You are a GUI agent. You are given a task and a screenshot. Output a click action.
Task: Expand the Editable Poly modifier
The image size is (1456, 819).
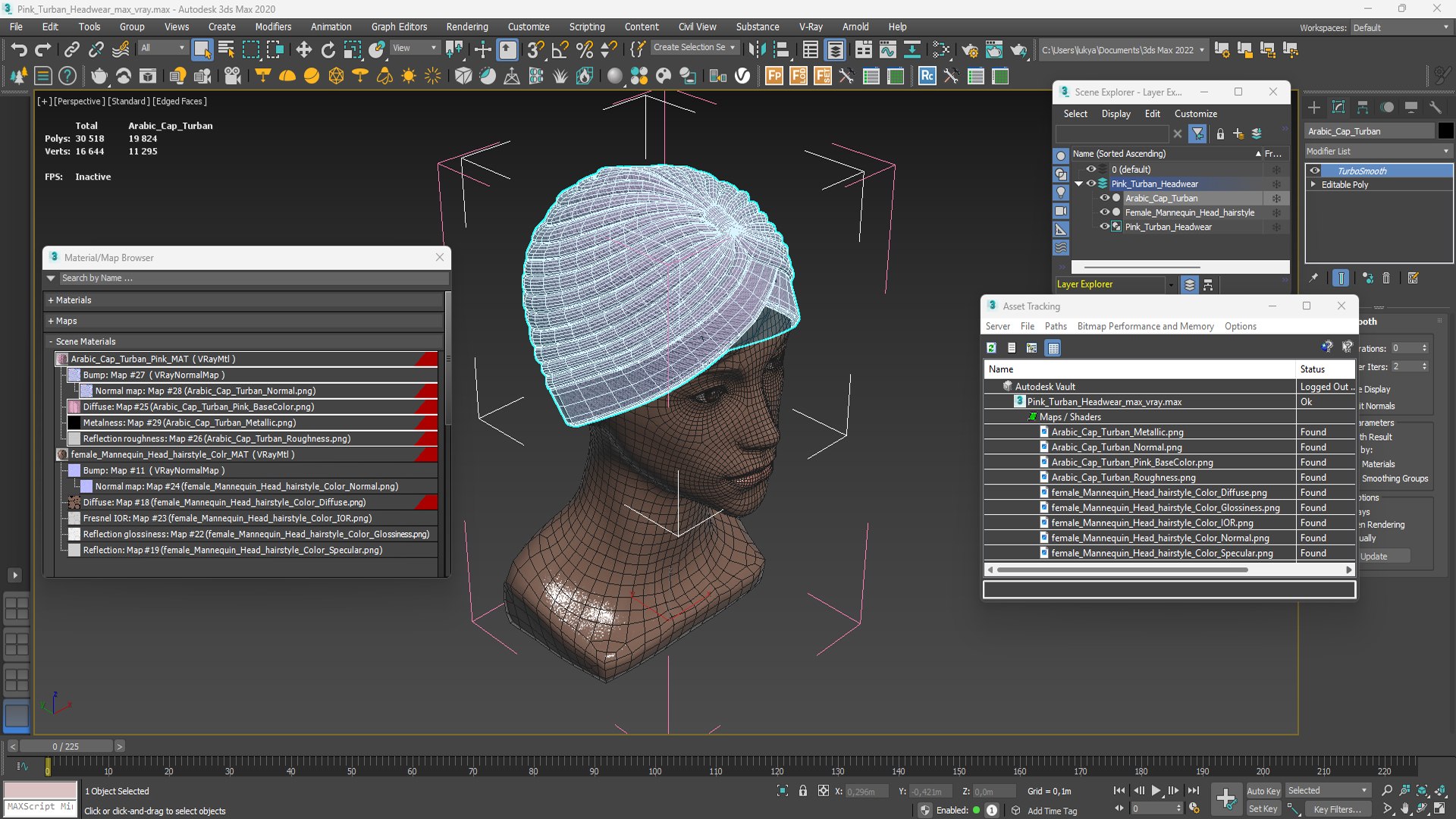[x=1313, y=184]
